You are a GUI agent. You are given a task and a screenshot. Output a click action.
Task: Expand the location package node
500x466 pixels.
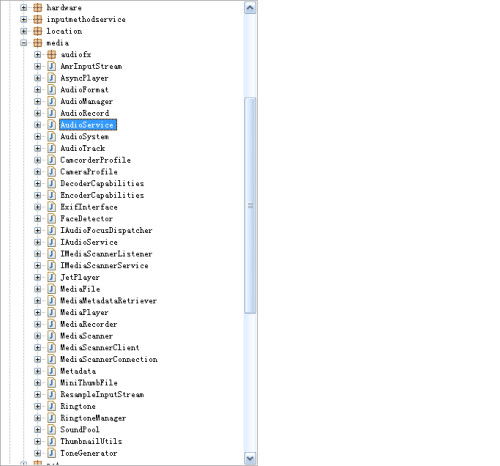(x=24, y=31)
